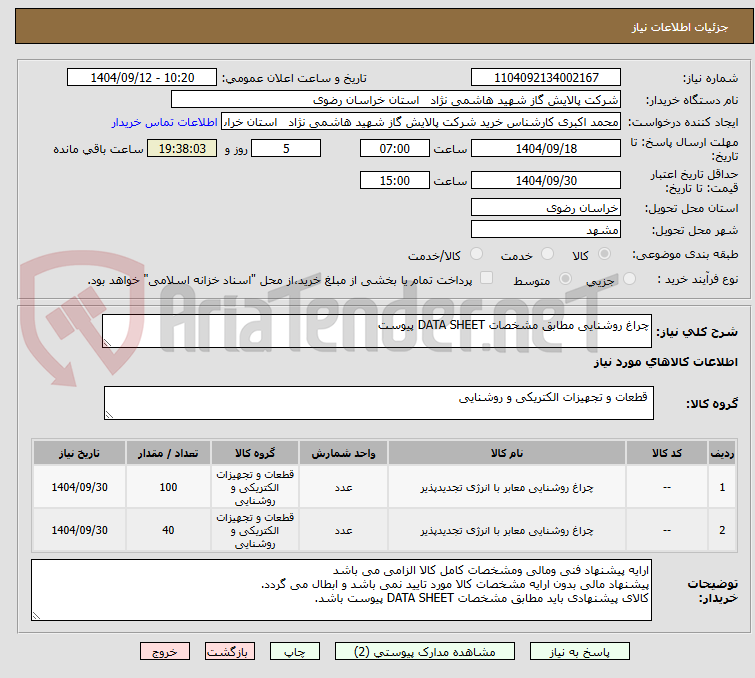Click the row 2 product name cell
Image resolution: width=755 pixels, height=678 pixels.
pos(507,530)
